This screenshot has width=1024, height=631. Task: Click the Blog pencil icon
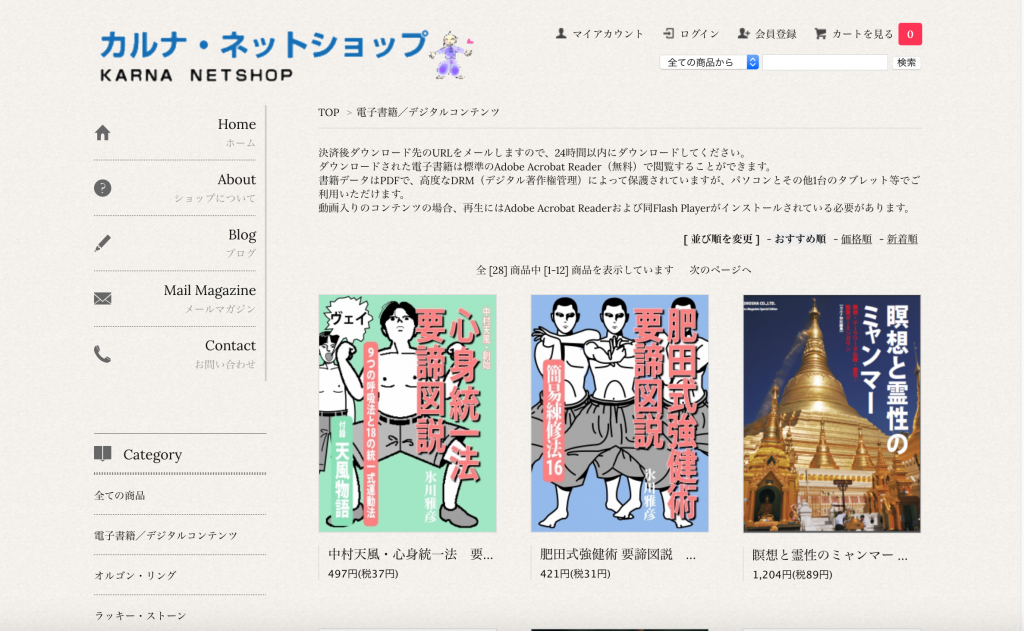point(102,243)
